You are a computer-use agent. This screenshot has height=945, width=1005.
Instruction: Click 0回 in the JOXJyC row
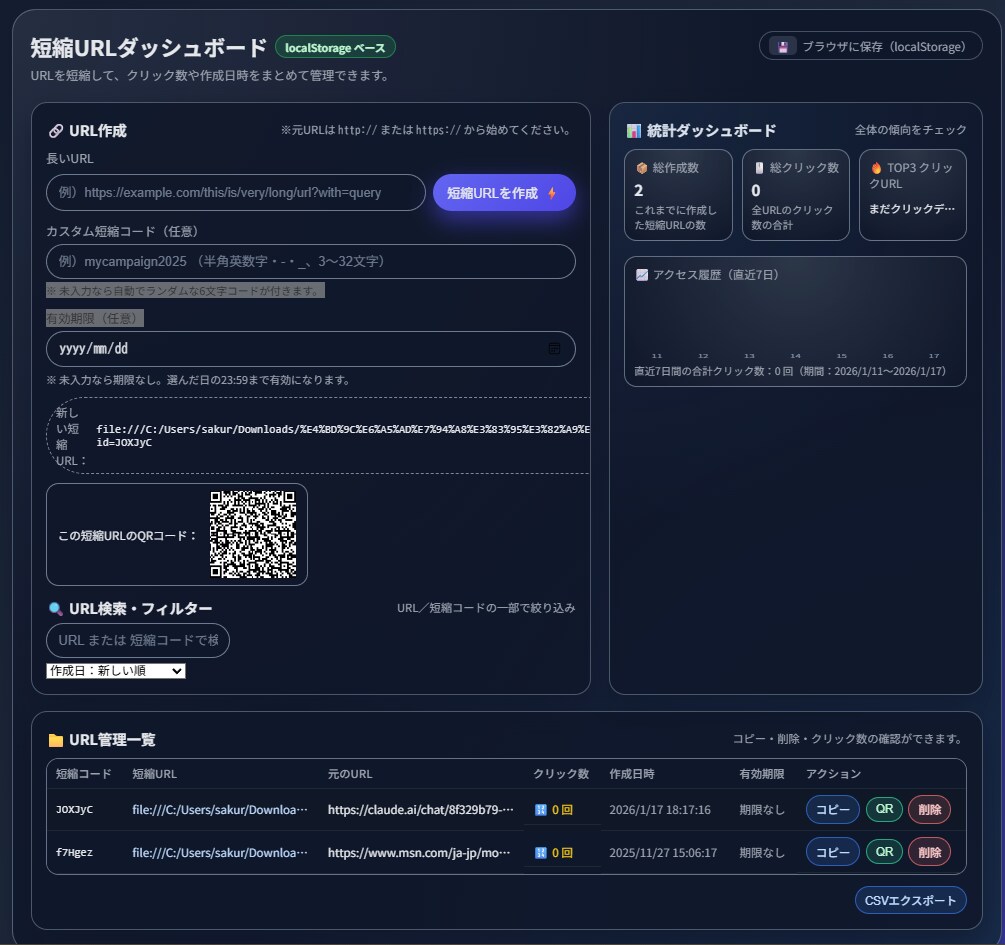562,810
